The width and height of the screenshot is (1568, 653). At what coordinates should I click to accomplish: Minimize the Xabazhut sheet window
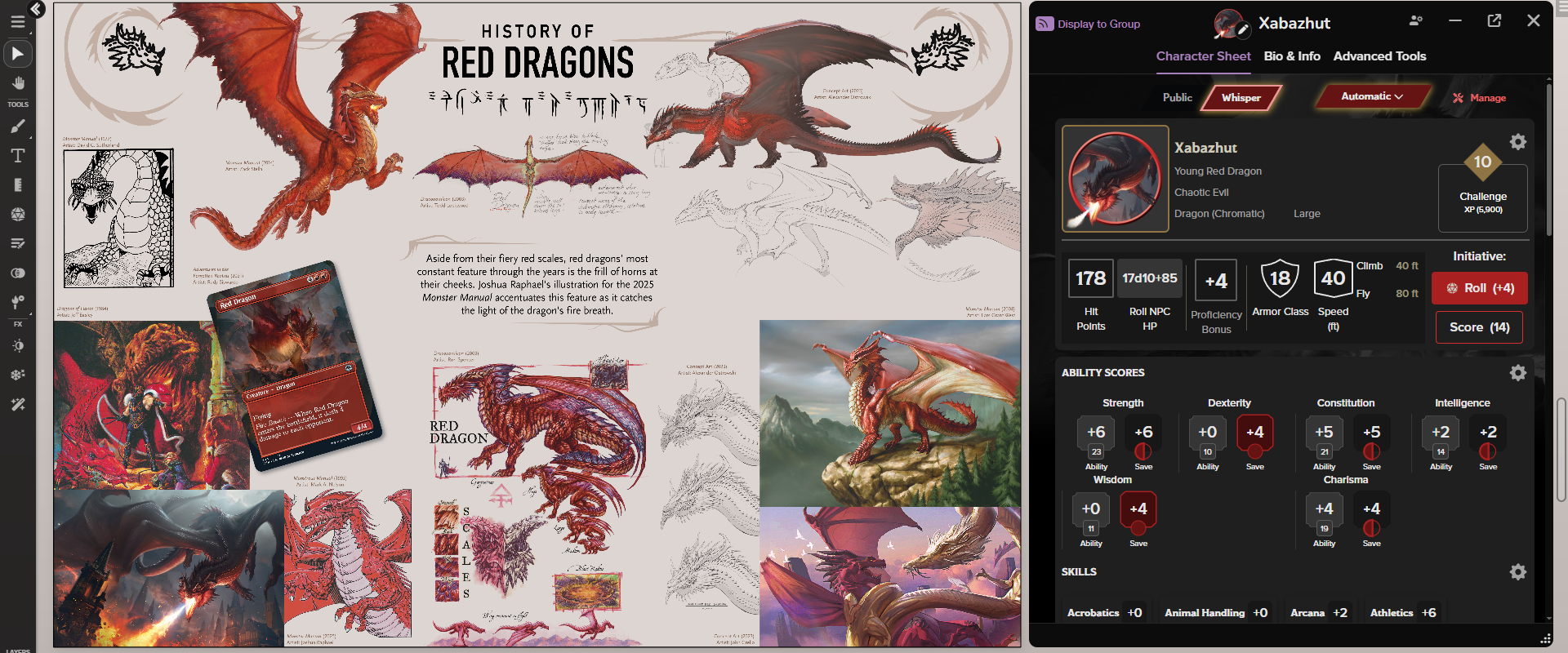tap(1455, 20)
